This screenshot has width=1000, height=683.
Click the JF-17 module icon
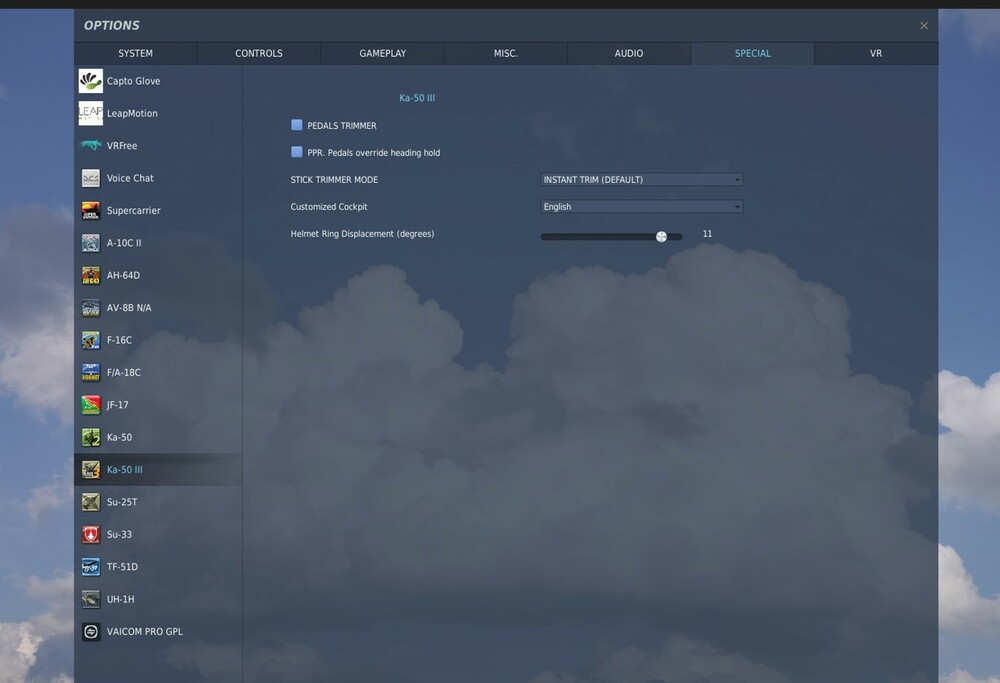point(90,404)
